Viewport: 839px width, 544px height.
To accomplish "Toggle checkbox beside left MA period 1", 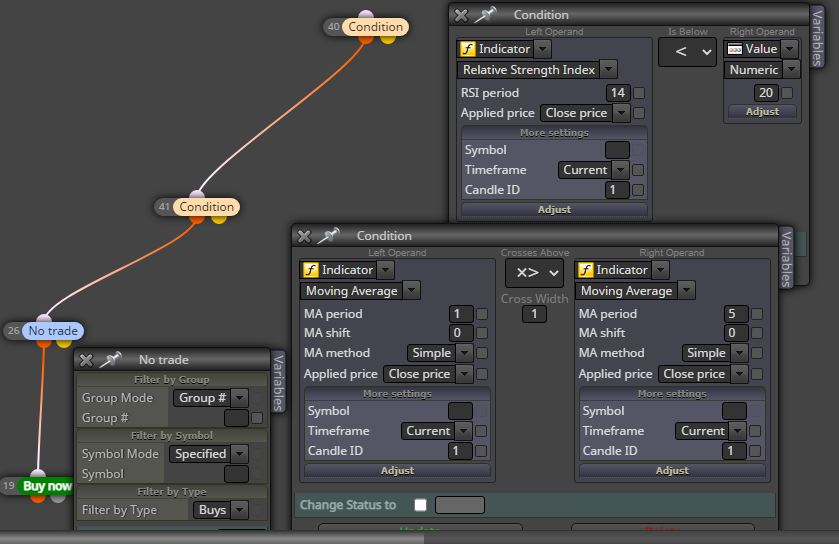I will coord(482,314).
